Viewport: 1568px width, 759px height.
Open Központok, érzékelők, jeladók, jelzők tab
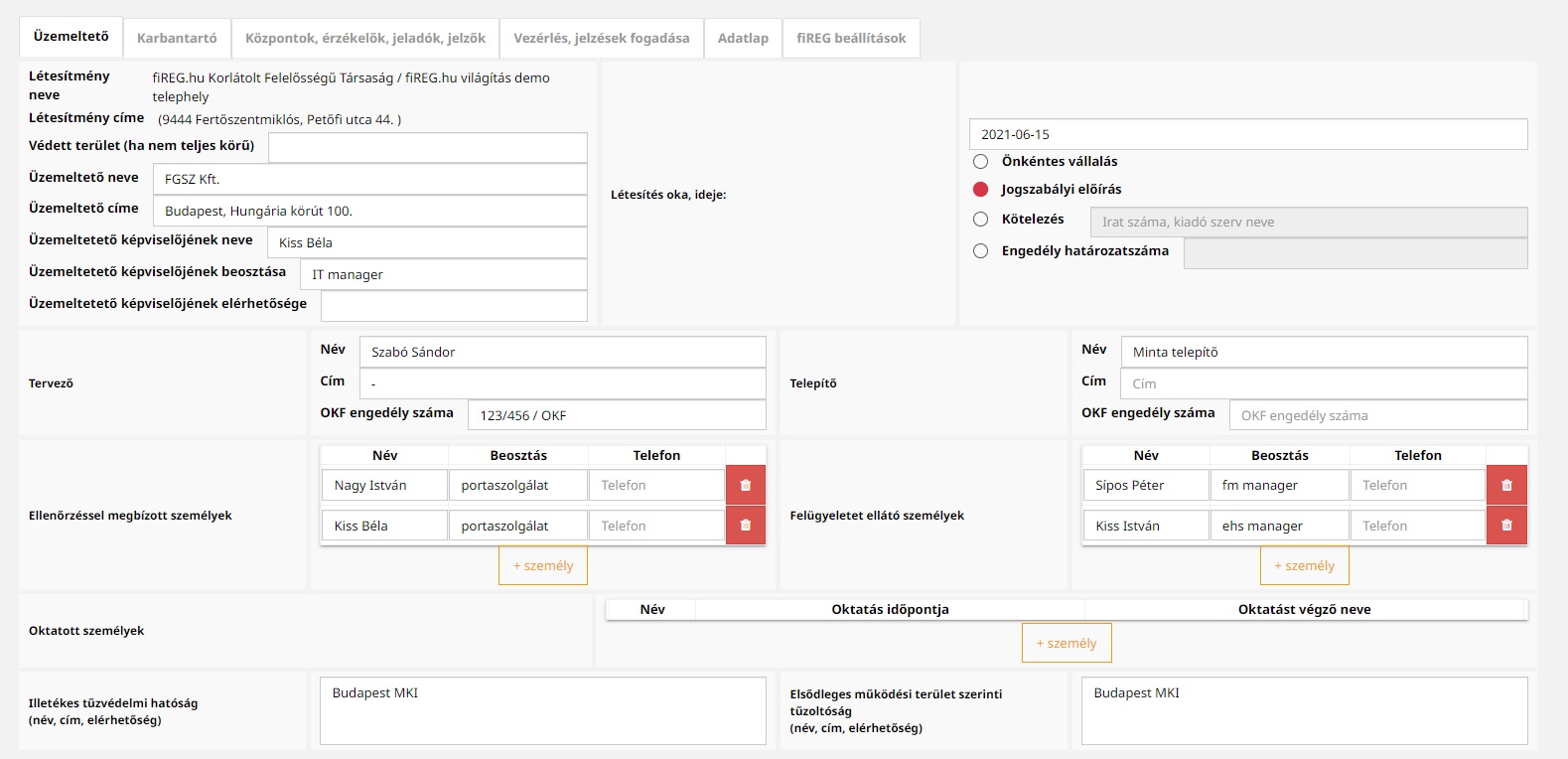coord(365,39)
